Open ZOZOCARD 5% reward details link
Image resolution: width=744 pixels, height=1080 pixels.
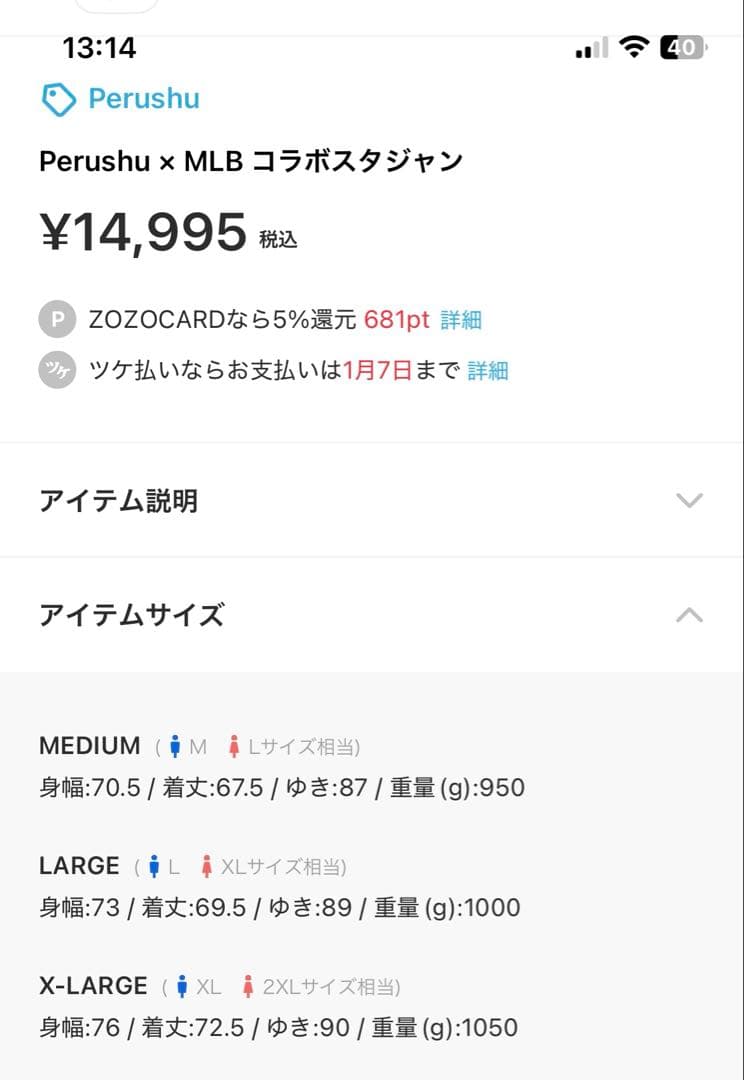pos(461,320)
